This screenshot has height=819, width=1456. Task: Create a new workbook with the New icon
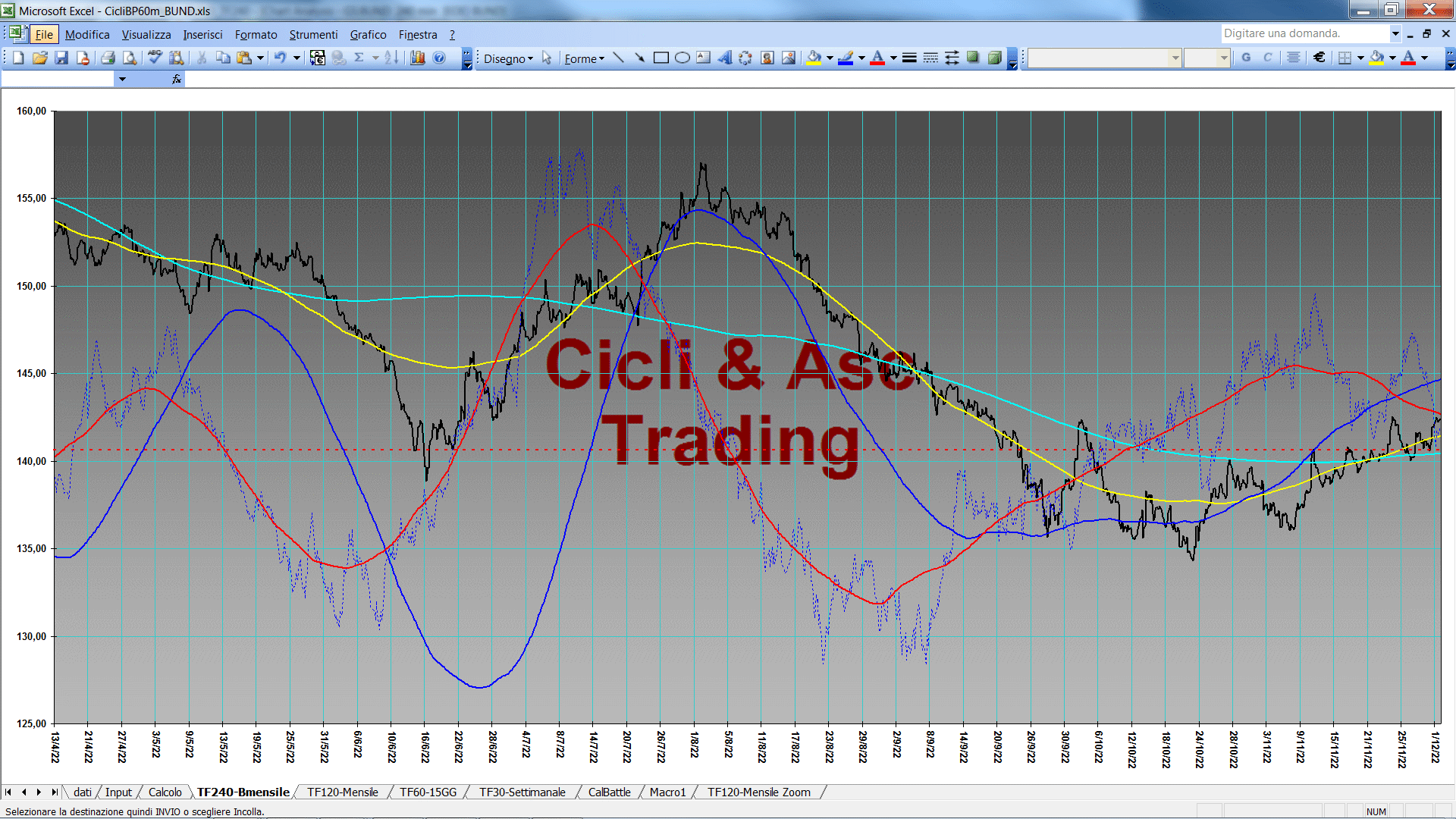click(19, 58)
